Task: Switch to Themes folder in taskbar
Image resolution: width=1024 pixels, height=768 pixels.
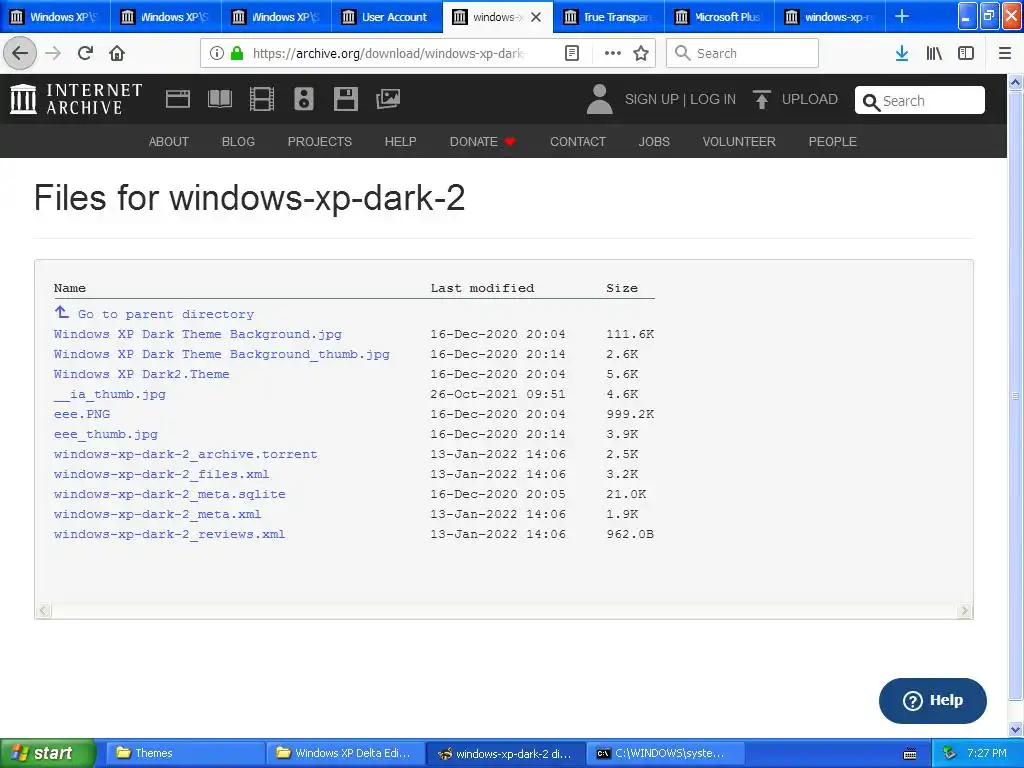Action: click(x=184, y=753)
